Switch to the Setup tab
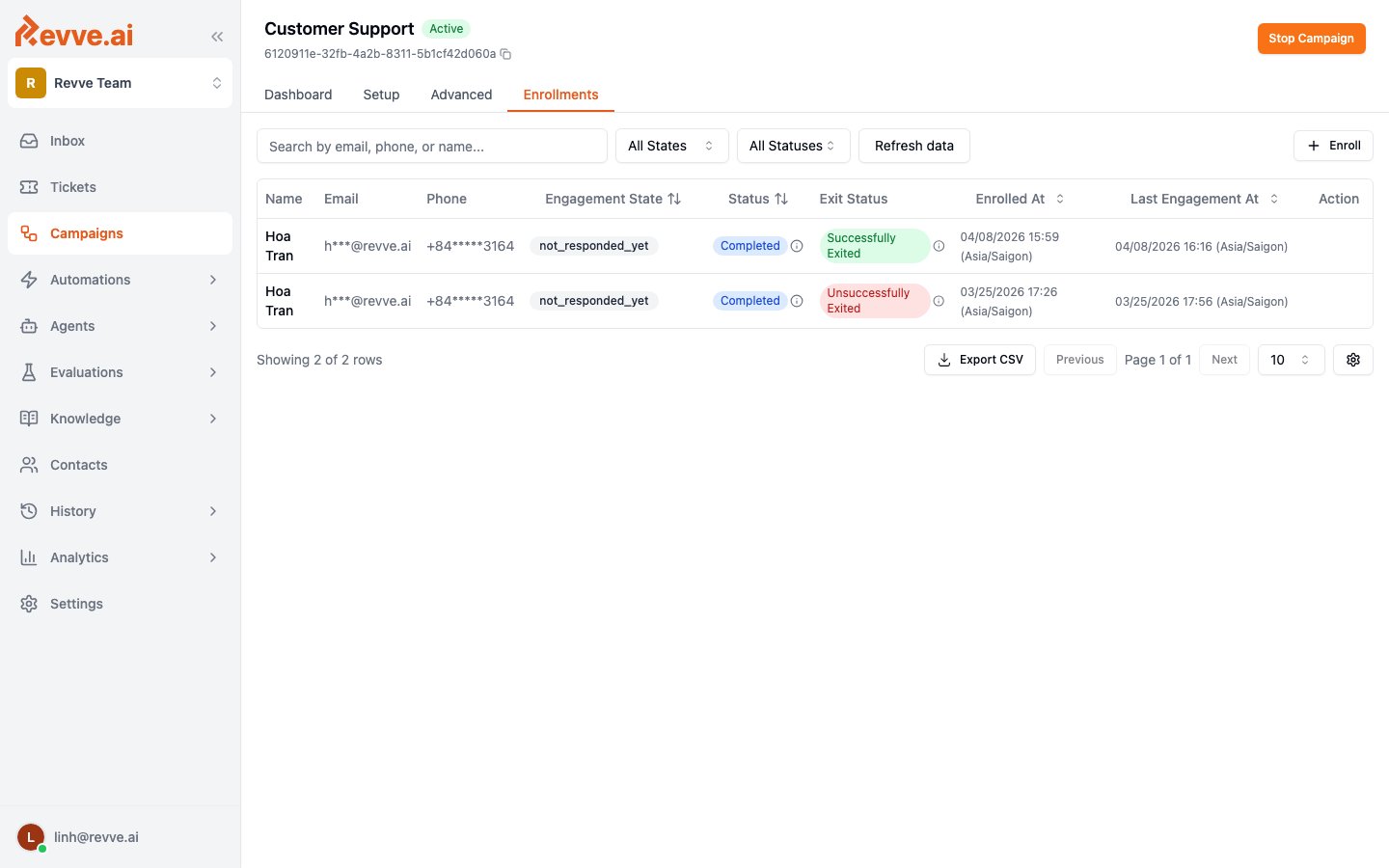The width and height of the screenshot is (1389, 868). (381, 95)
